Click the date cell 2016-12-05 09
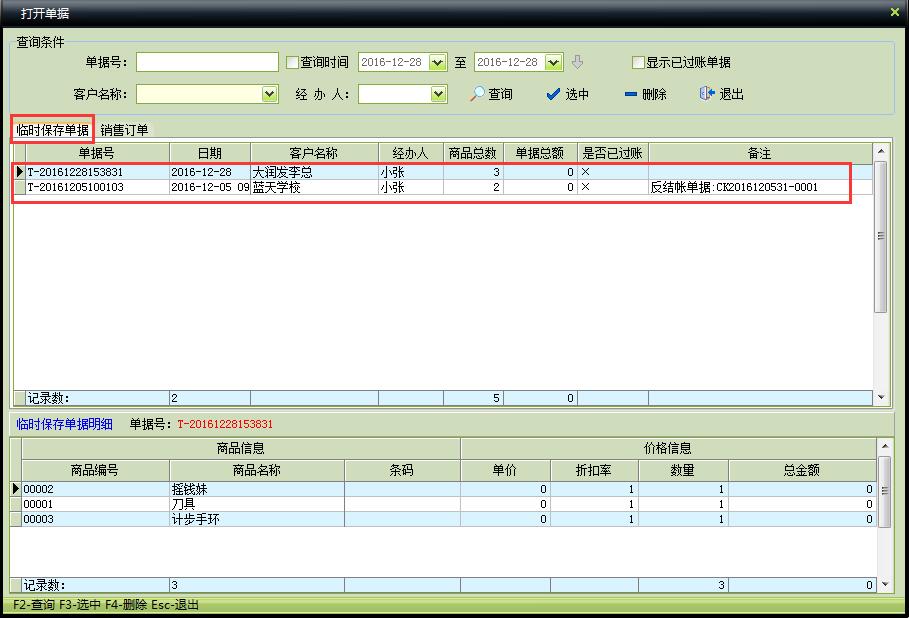Viewport: 909px width, 618px height. (x=210, y=187)
